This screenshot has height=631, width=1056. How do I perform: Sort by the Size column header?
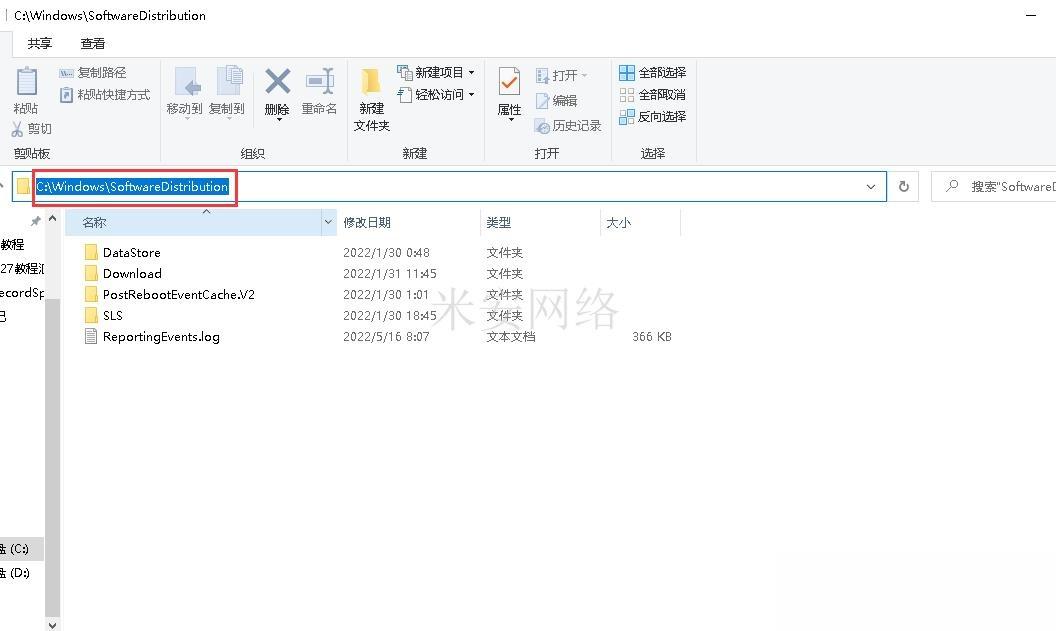(x=640, y=222)
